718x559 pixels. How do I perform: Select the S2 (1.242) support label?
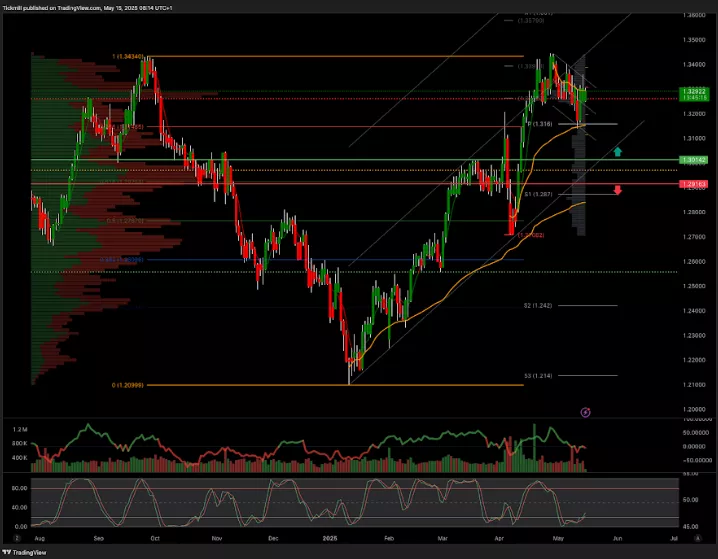coord(537,305)
